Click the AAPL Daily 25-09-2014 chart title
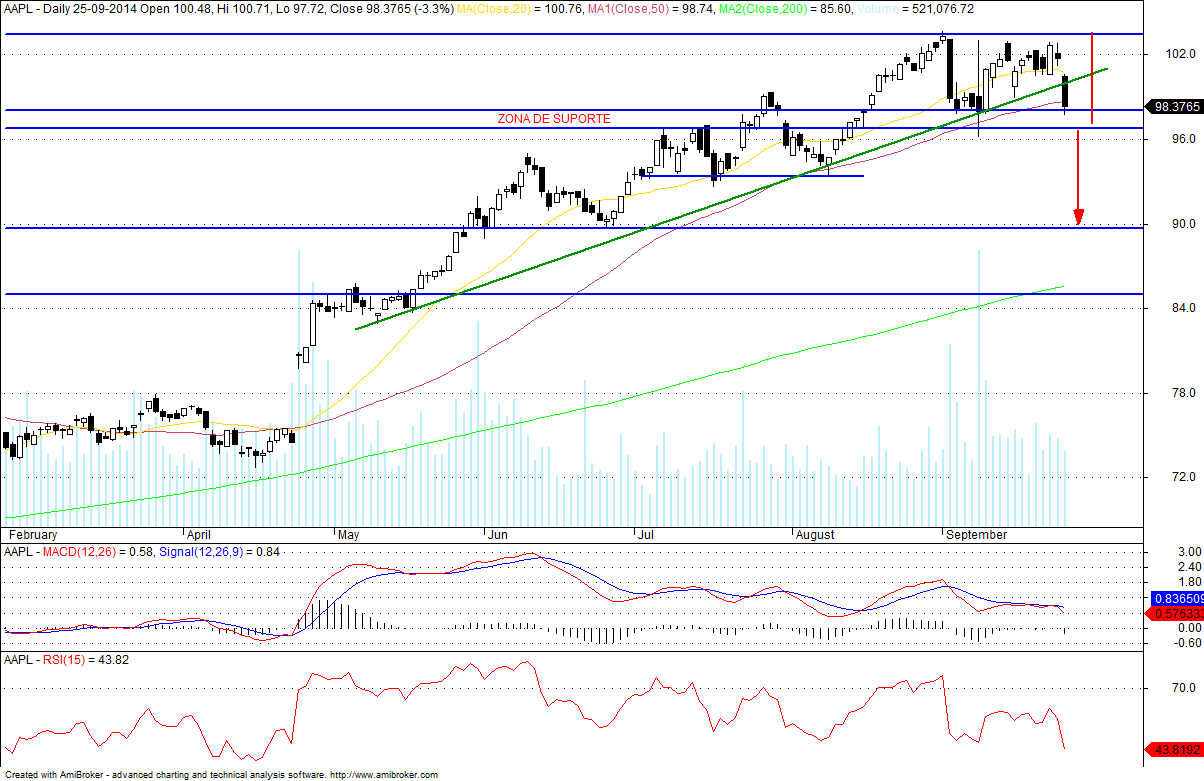This screenshot has width=1204, height=781. (69, 8)
